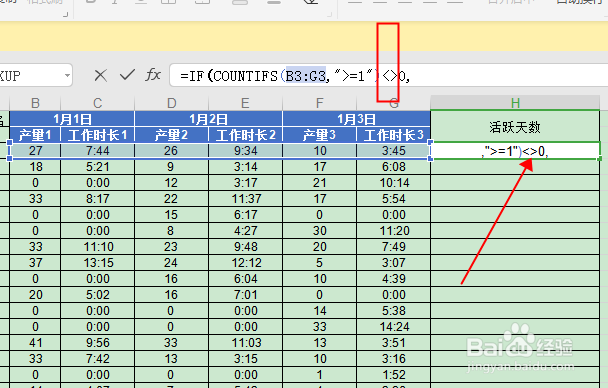Click the 工作时长2 column label cell
Viewport: 608px width, 388px height.
[x=245, y=135]
